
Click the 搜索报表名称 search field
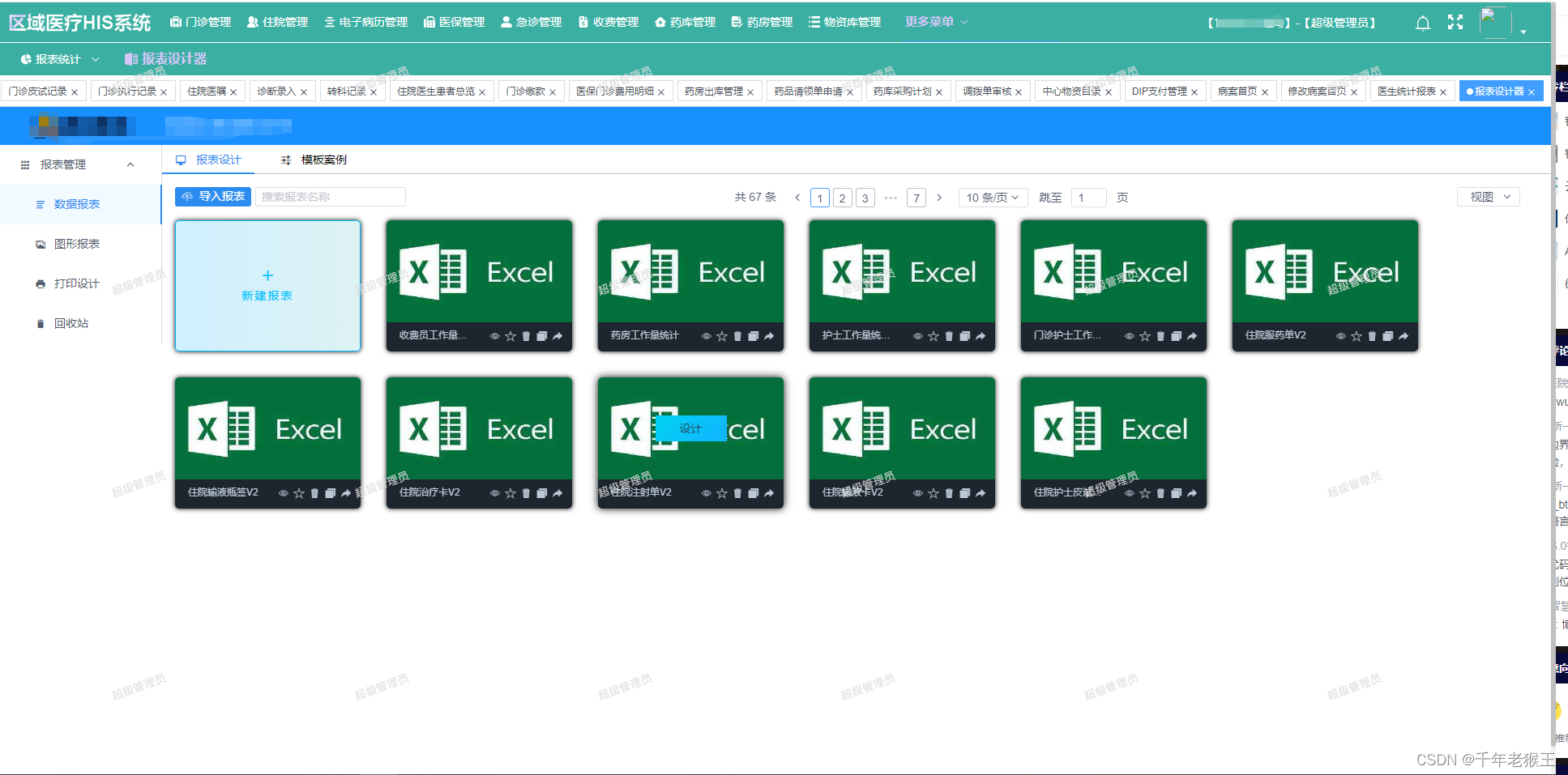pyautogui.click(x=331, y=197)
